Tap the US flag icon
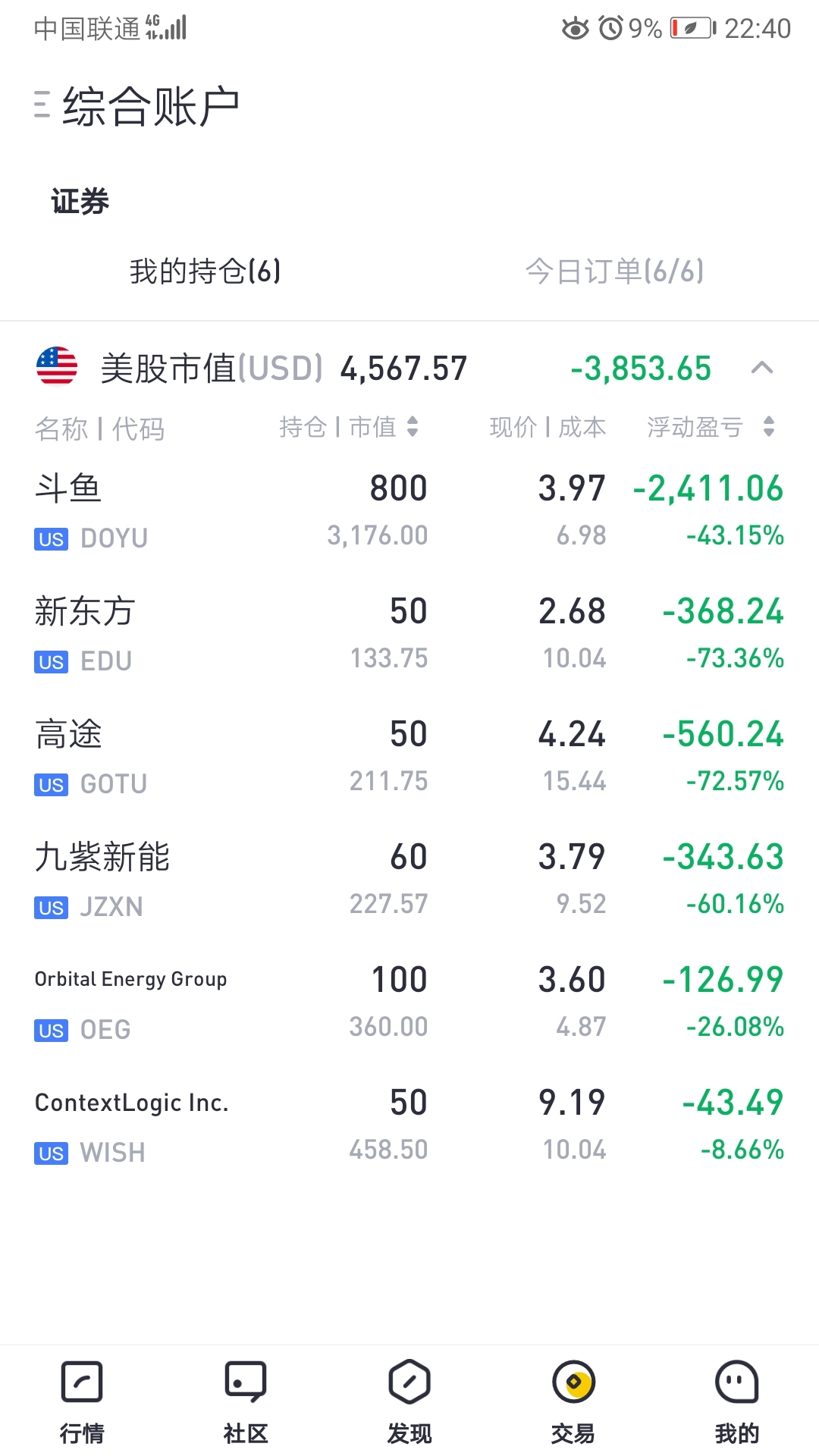819x1456 pixels. (57, 367)
